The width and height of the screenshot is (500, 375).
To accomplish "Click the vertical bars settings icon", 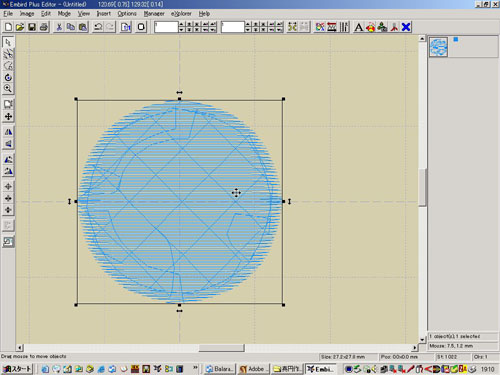I will coord(344,27).
